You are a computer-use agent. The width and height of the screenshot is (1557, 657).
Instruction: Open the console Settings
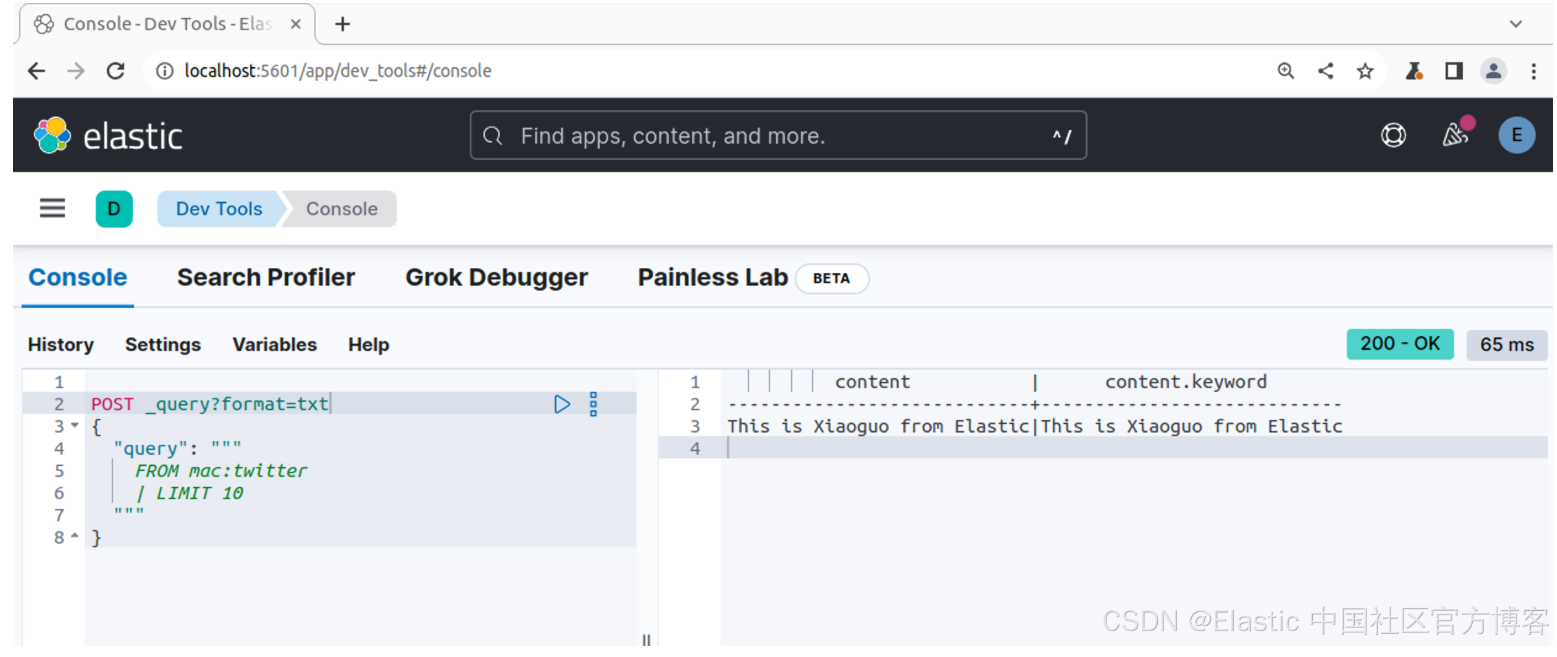[163, 345]
